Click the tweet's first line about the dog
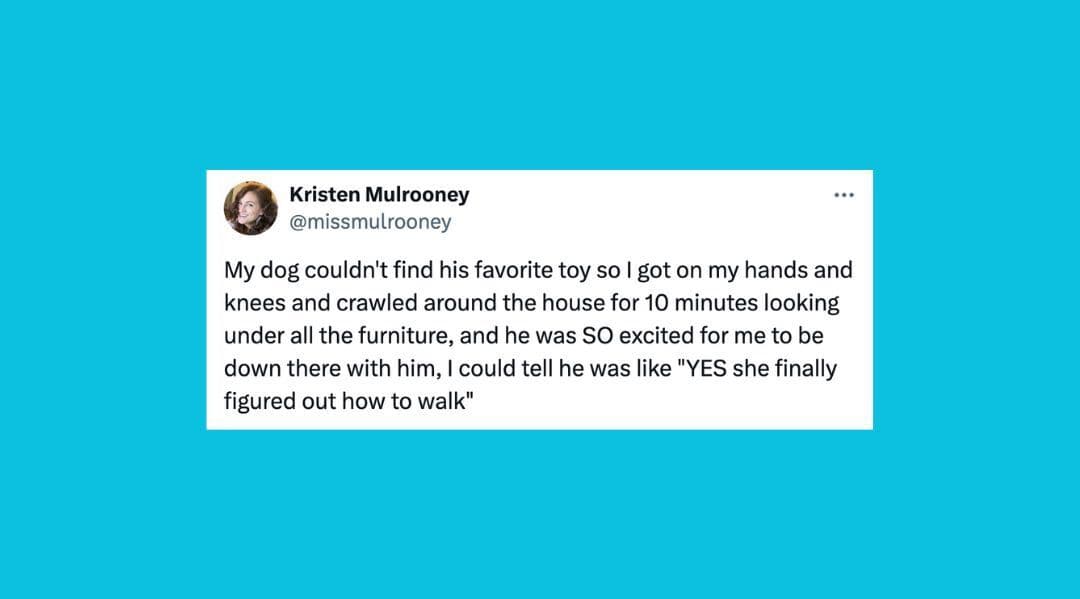 point(537,271)
